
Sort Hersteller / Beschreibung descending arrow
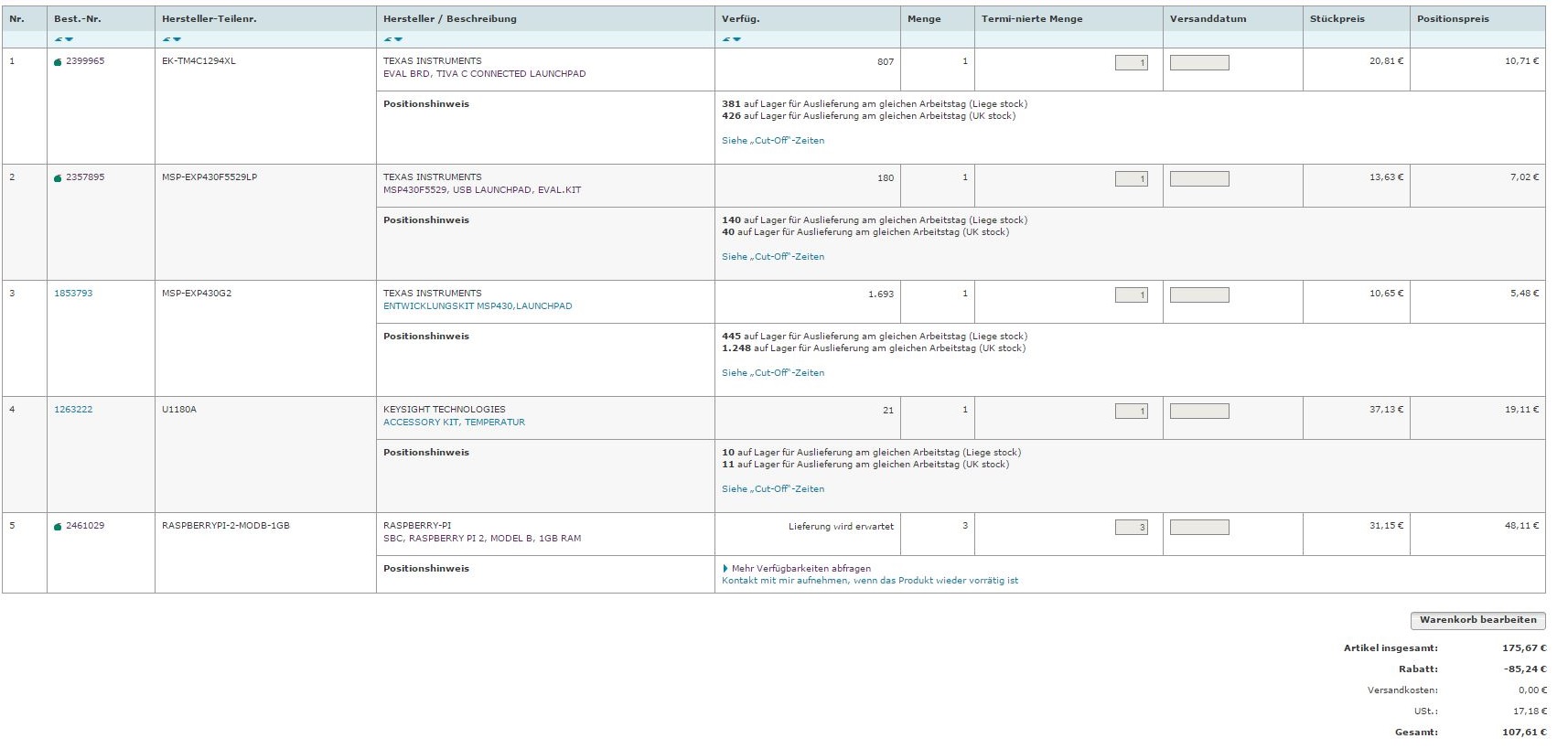[398, 39]
